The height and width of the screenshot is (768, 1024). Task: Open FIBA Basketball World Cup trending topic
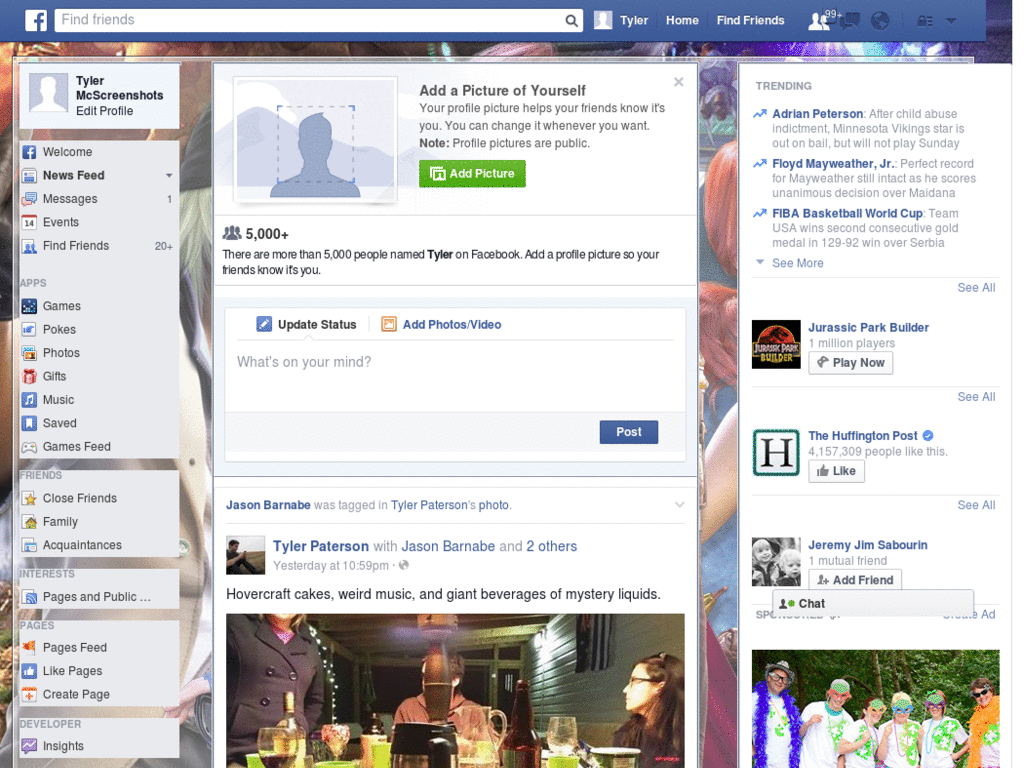pyautogui.click(x=847, y=214)
